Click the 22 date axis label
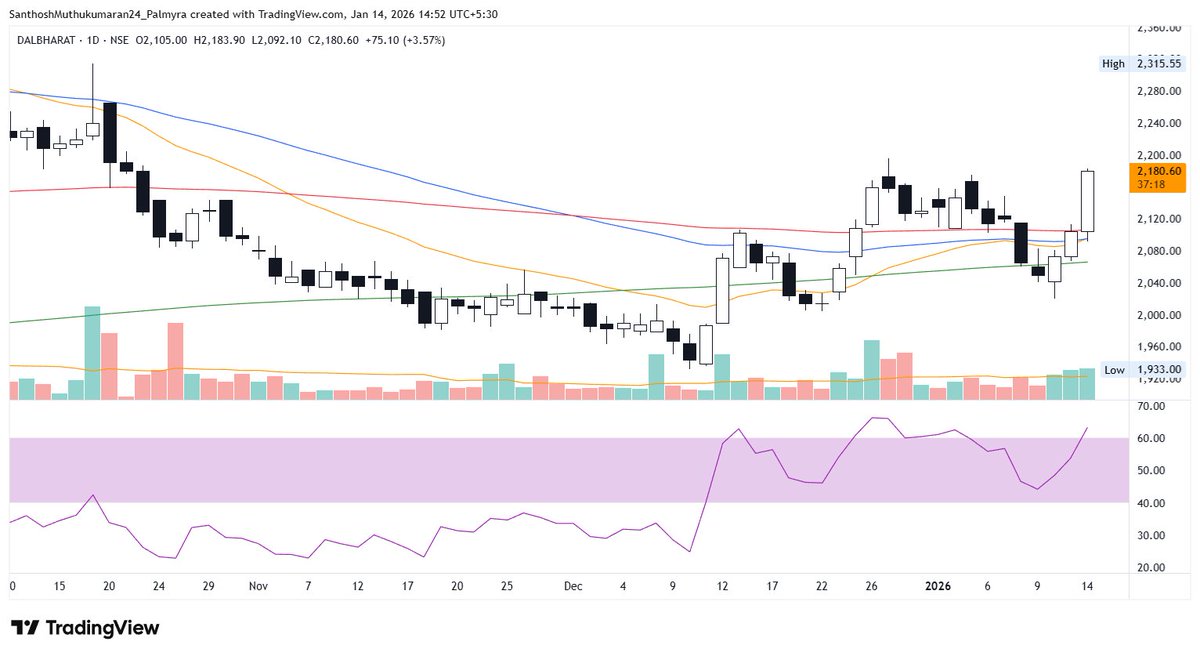1200x656 pixels. [821, 588]
